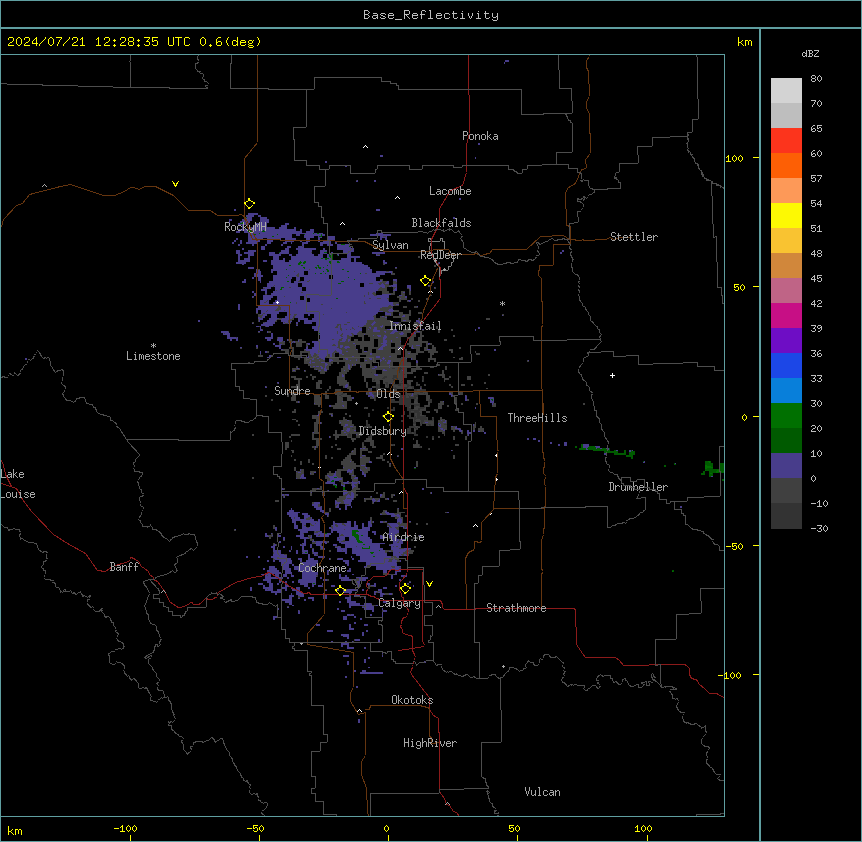Click the 100 km tick on vertical axis
Image resolution: width=862 pixels, height=842 pixels.
point(734,158)
